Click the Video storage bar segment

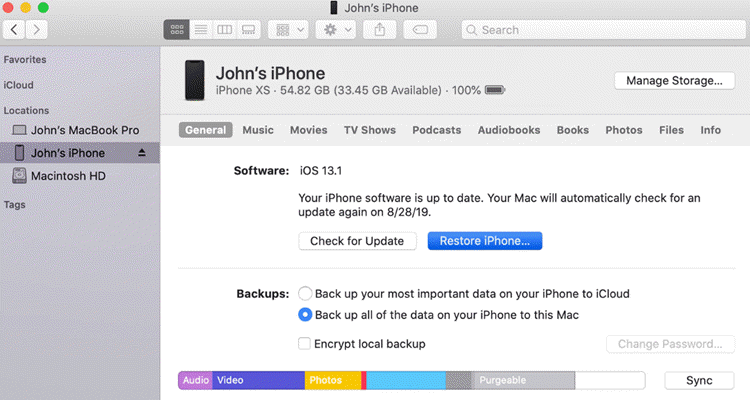tap(259, 380)
